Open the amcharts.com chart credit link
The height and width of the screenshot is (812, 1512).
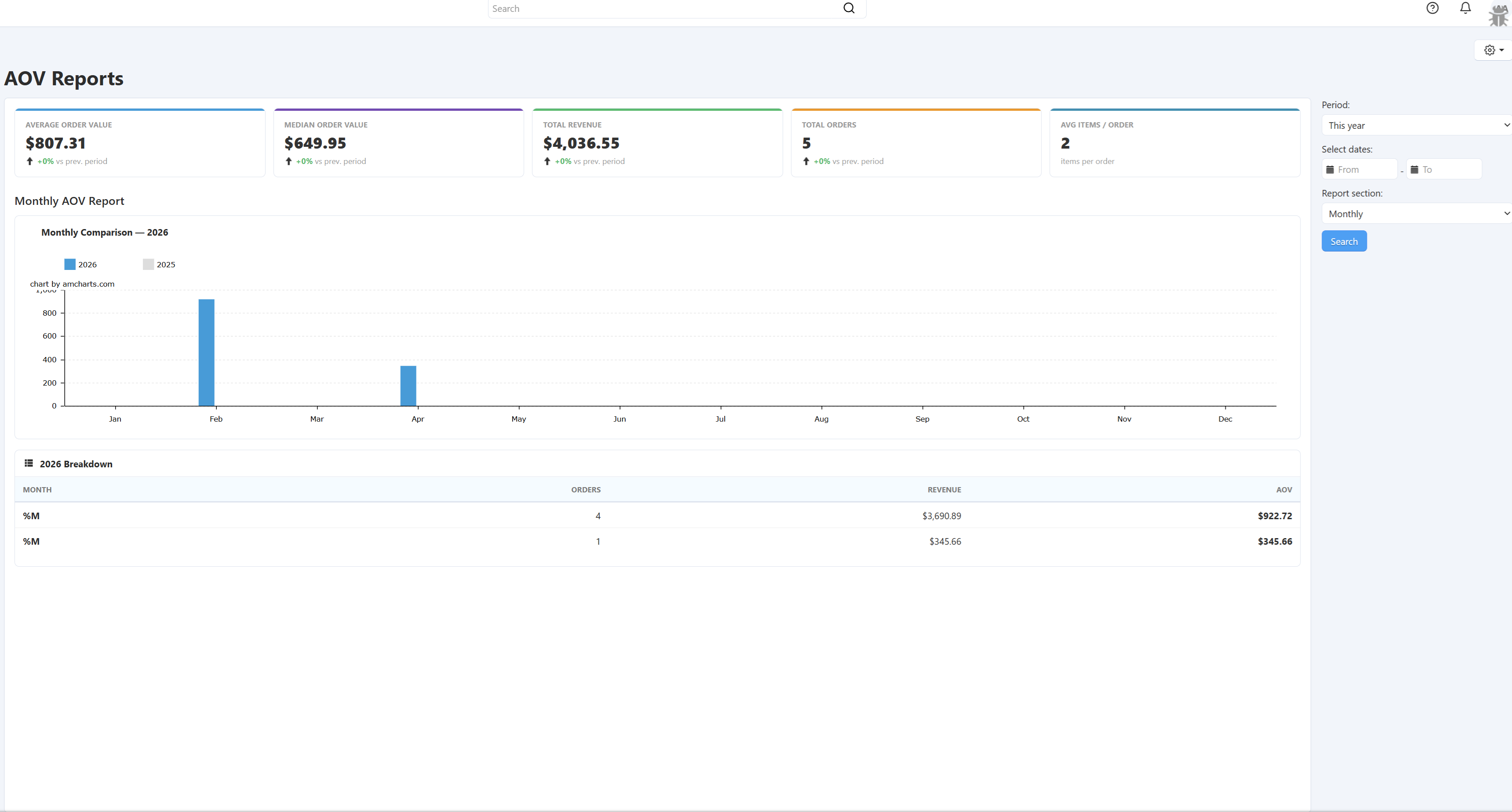(x=72, y=284)
